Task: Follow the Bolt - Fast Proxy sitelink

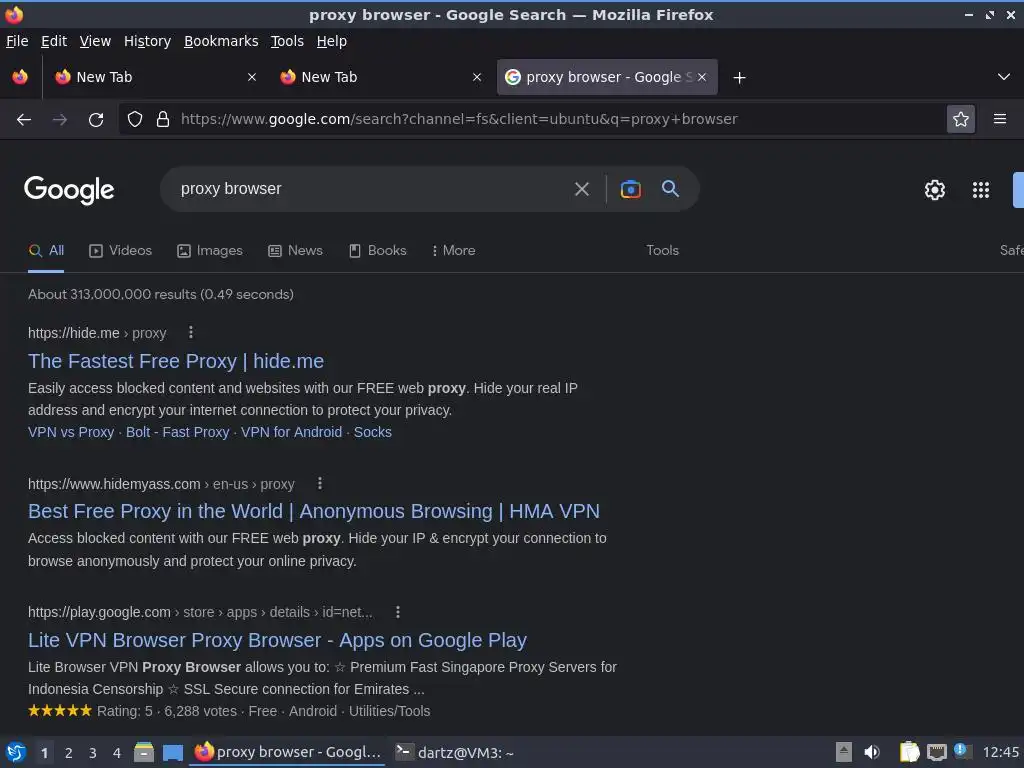Action: coord(178,432)
